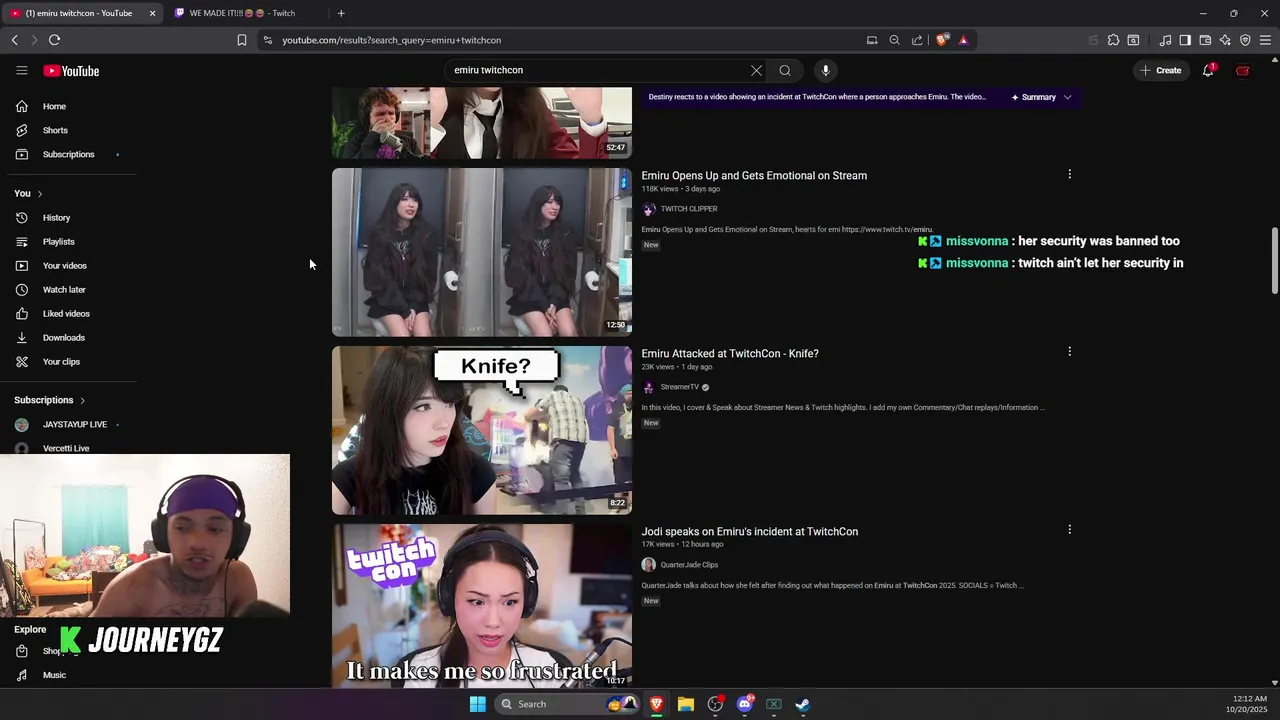Open the account avatar menu
Screen dimensions: 1280x720
point(1242,70)
